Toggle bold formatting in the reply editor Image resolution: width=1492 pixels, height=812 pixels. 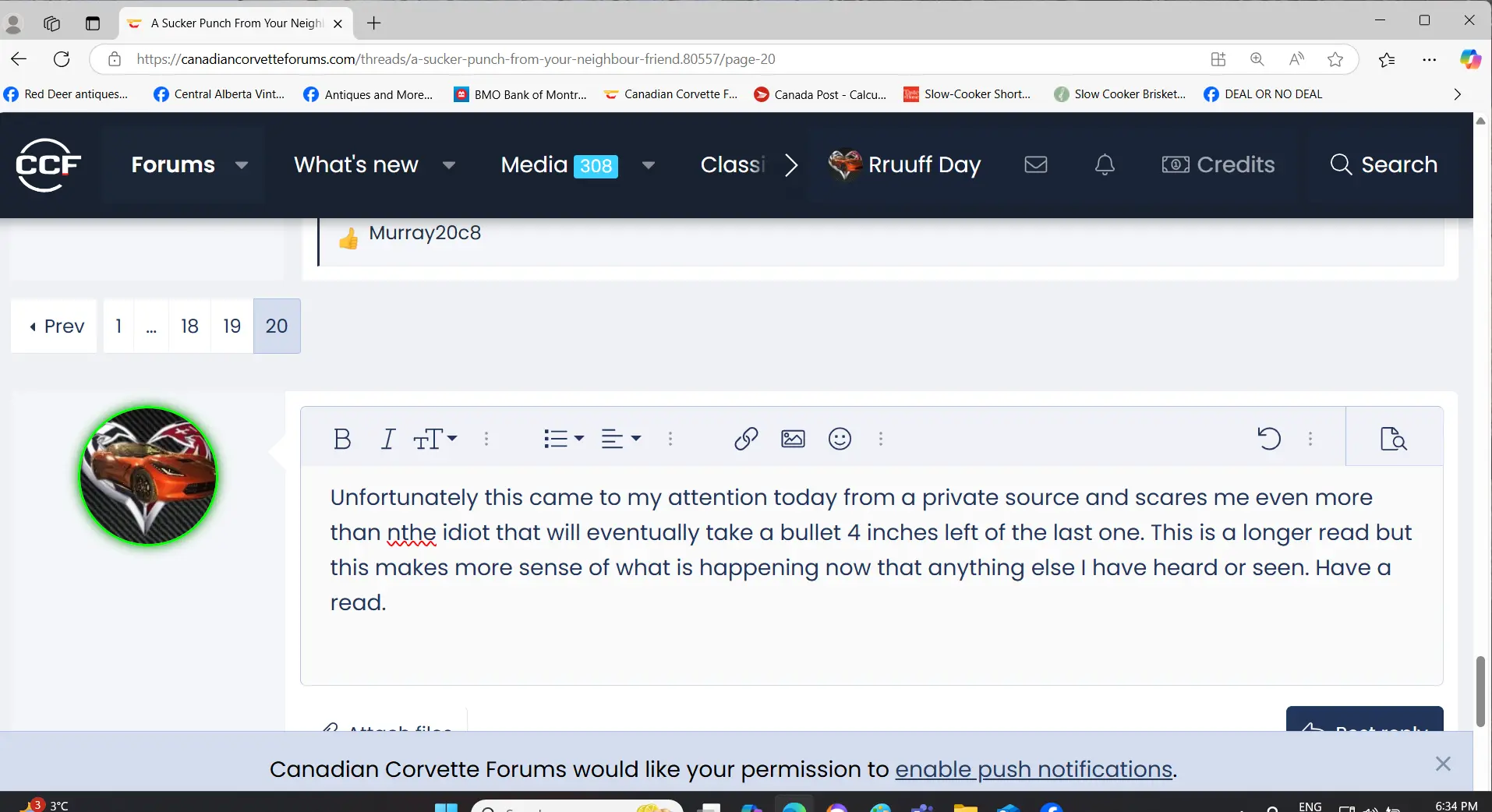pos(341,440)
